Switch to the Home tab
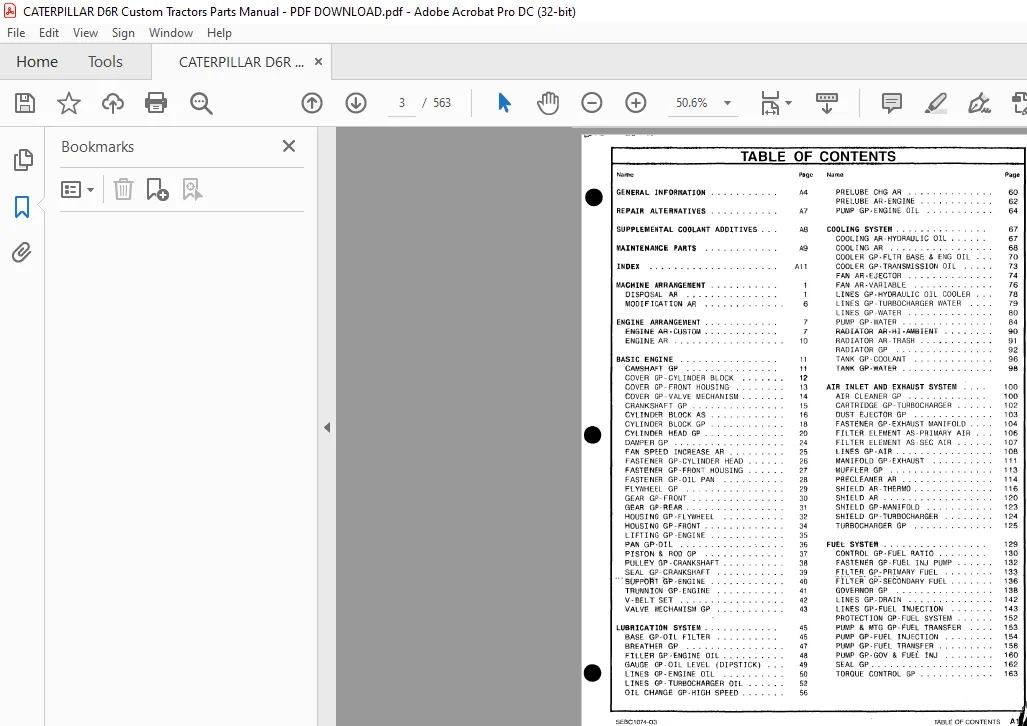Image resolution: width=1027 pixels, height=726 pixels. click(37, 62)
